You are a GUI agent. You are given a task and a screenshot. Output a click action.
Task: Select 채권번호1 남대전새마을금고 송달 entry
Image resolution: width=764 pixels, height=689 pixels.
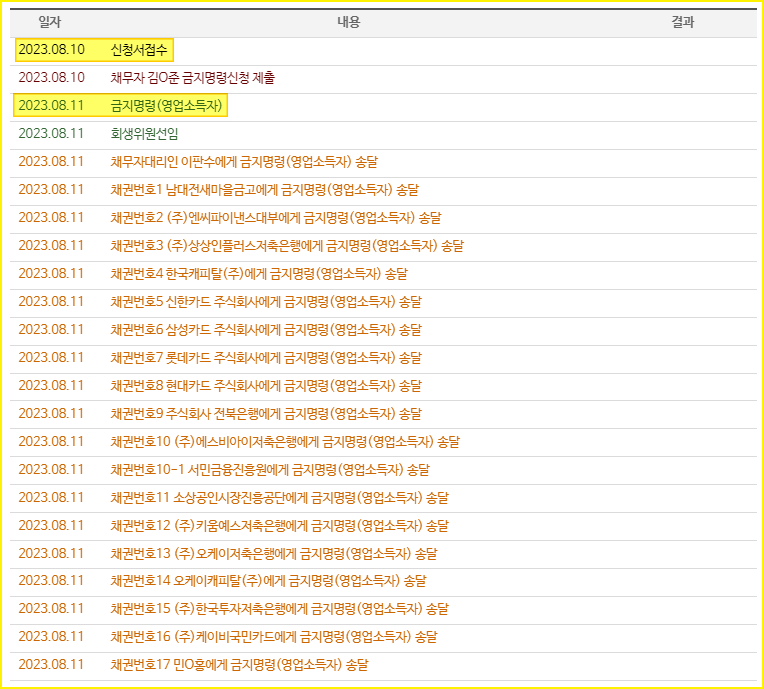(265, 190)
